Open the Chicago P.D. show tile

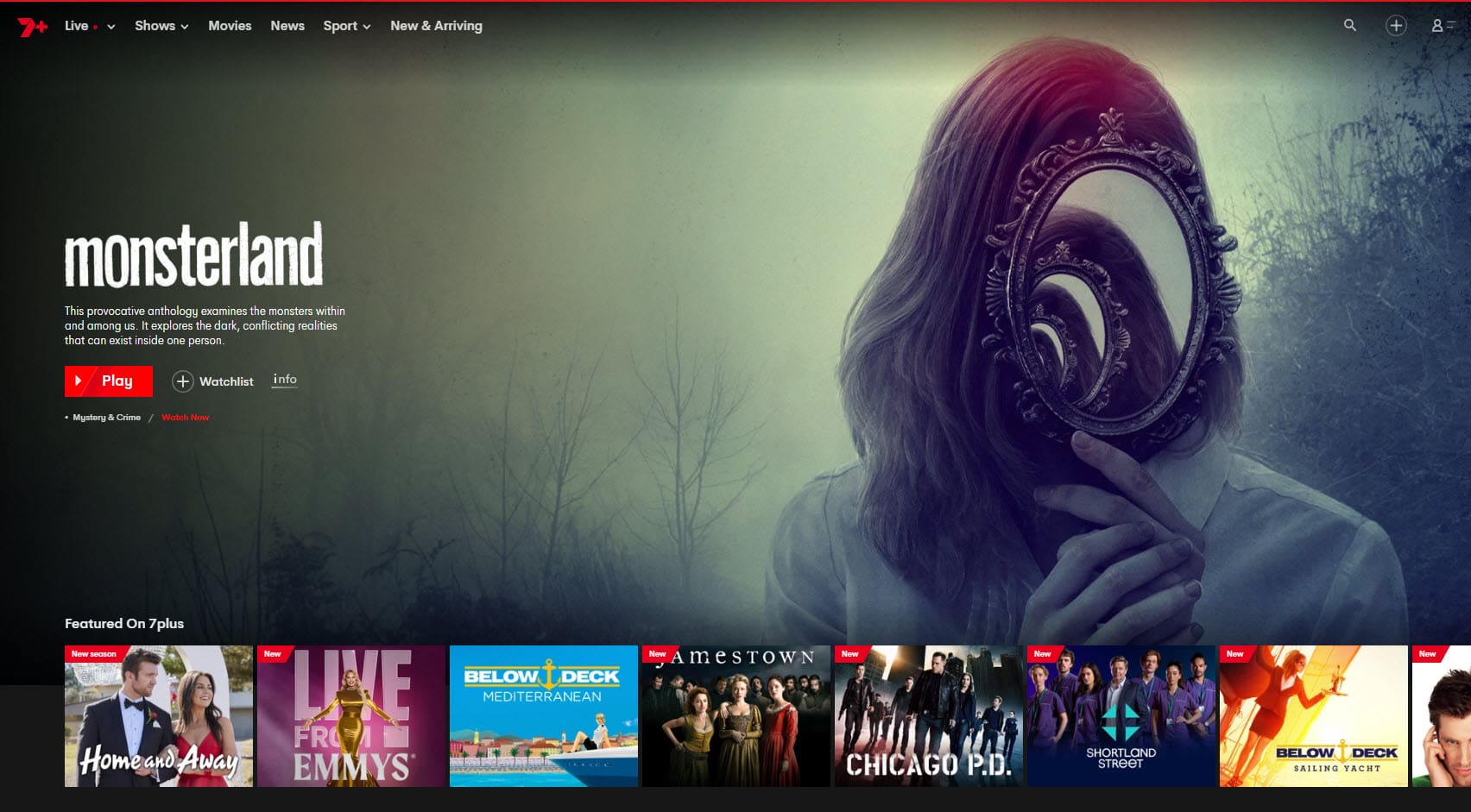coord(928,716)
